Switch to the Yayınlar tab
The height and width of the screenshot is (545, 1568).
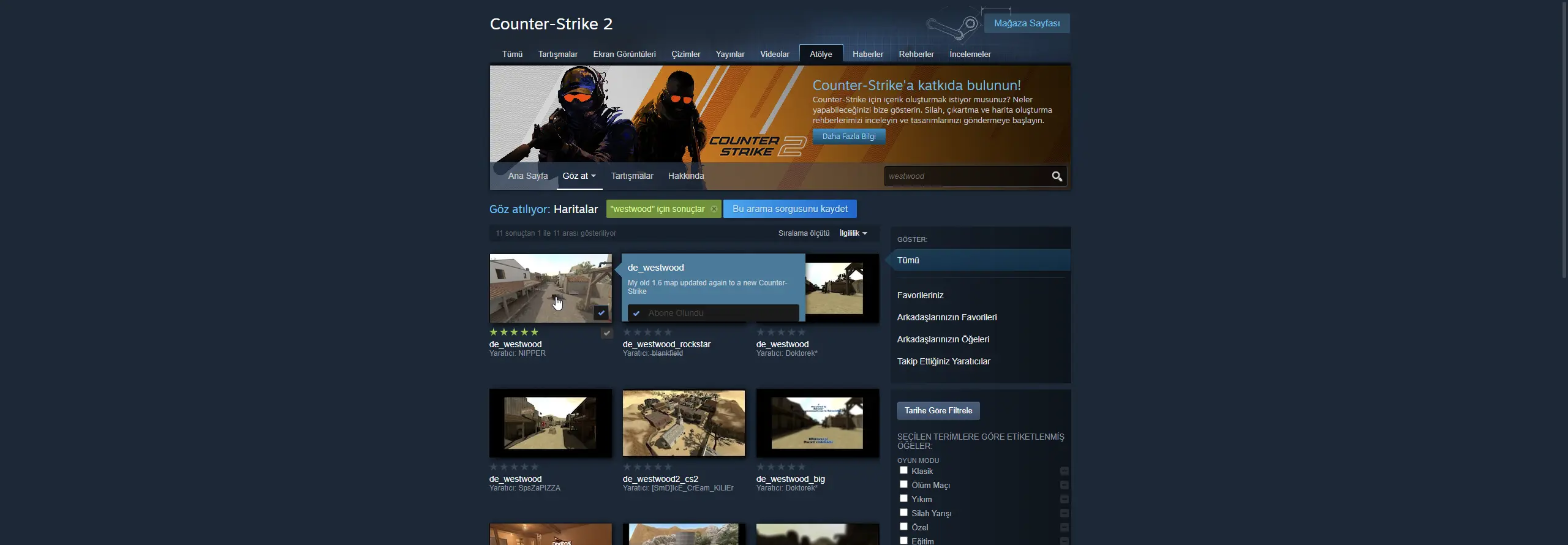(730, 54)
